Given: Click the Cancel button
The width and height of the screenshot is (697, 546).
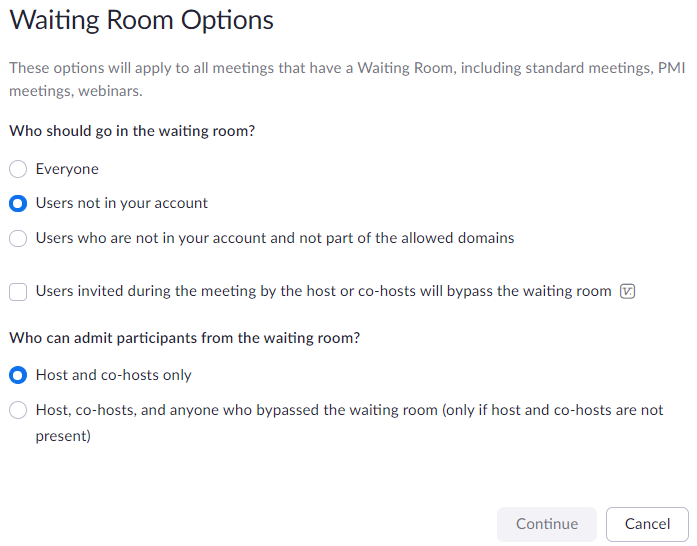Looking at the screenshot, I should (x=647, y=524).
